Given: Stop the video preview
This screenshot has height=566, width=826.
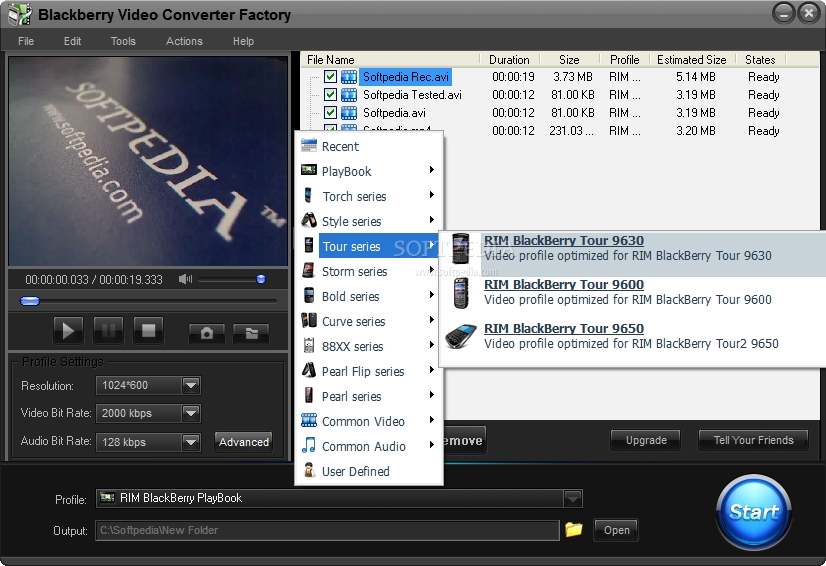Looking at the screenshot, I should coord(149,330).
